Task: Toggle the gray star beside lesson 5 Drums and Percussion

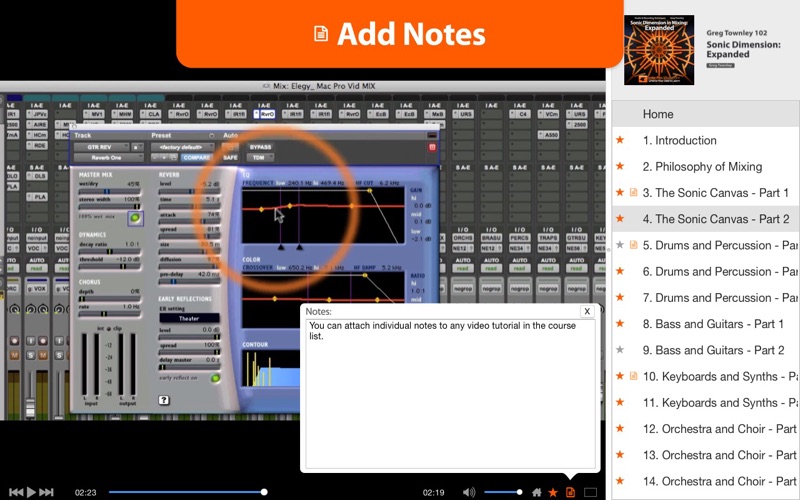Action: click(x=620, y=245)
